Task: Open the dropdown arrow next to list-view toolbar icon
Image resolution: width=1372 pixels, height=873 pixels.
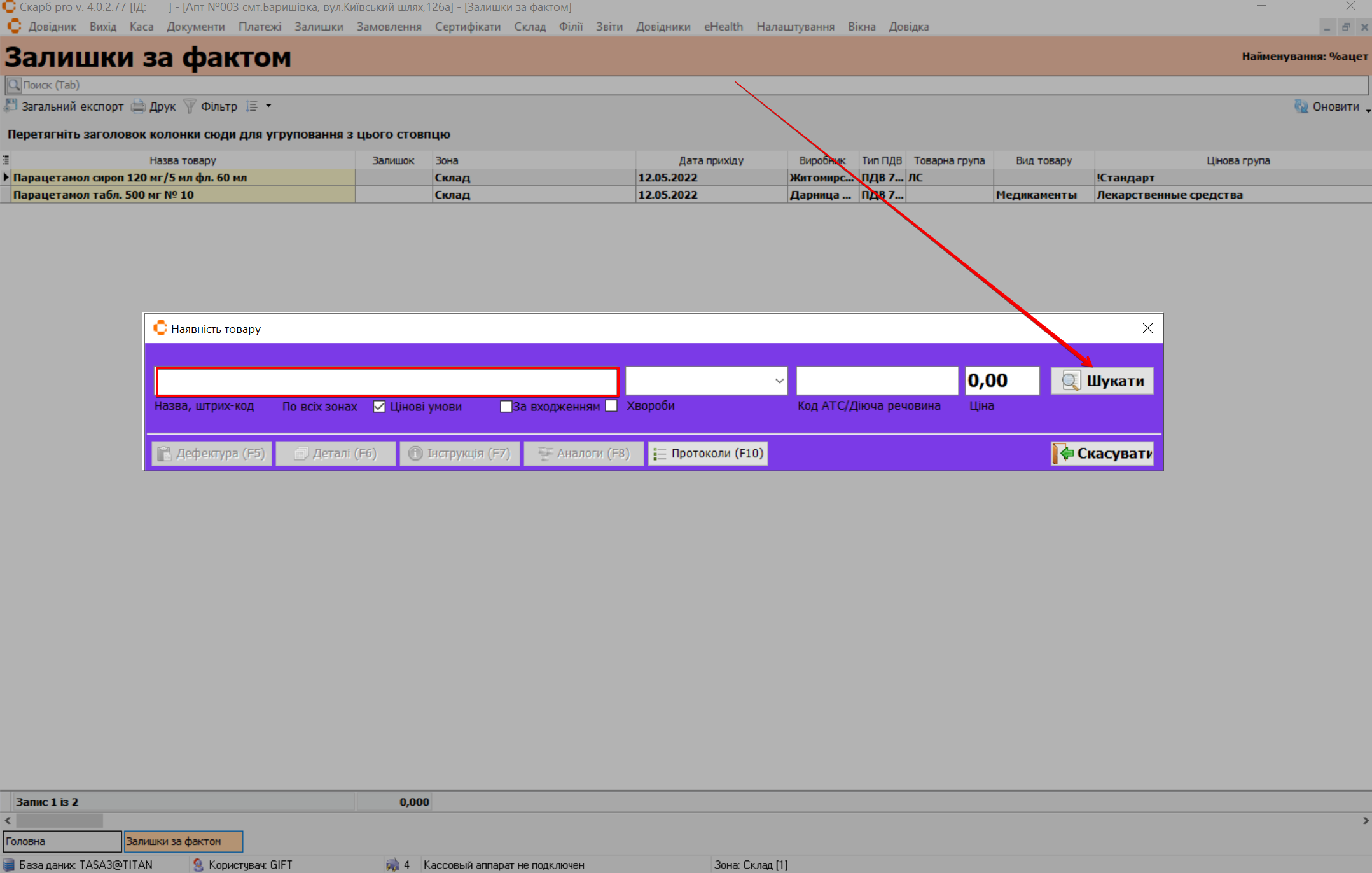Action: pos(268,106)
